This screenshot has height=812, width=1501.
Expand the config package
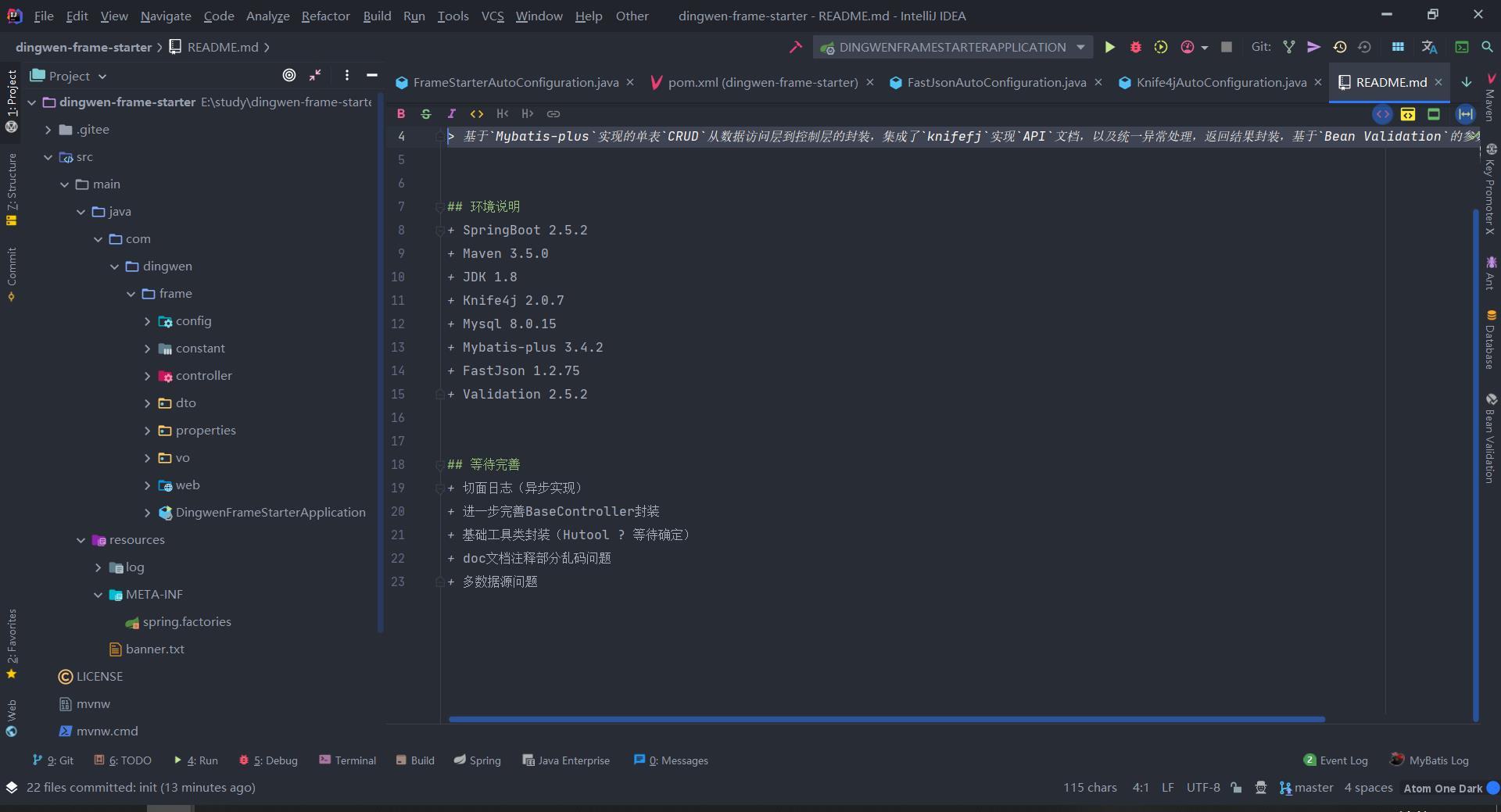point(147,321)
